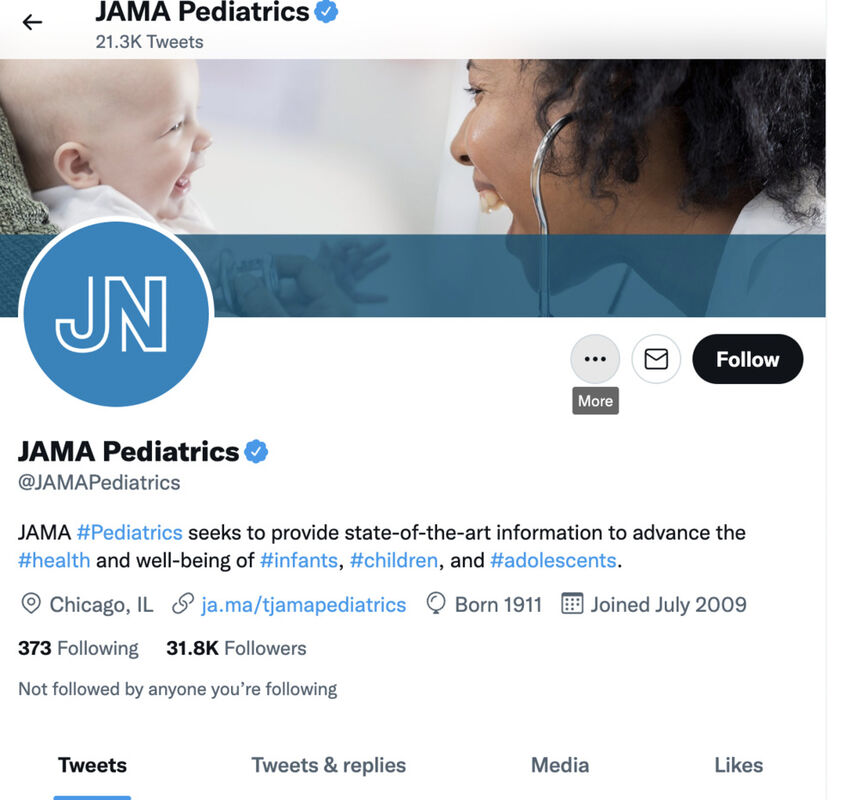859x800 pixels.
Task: Open the #infants hashtag
Action: click(x=299, y=561)
